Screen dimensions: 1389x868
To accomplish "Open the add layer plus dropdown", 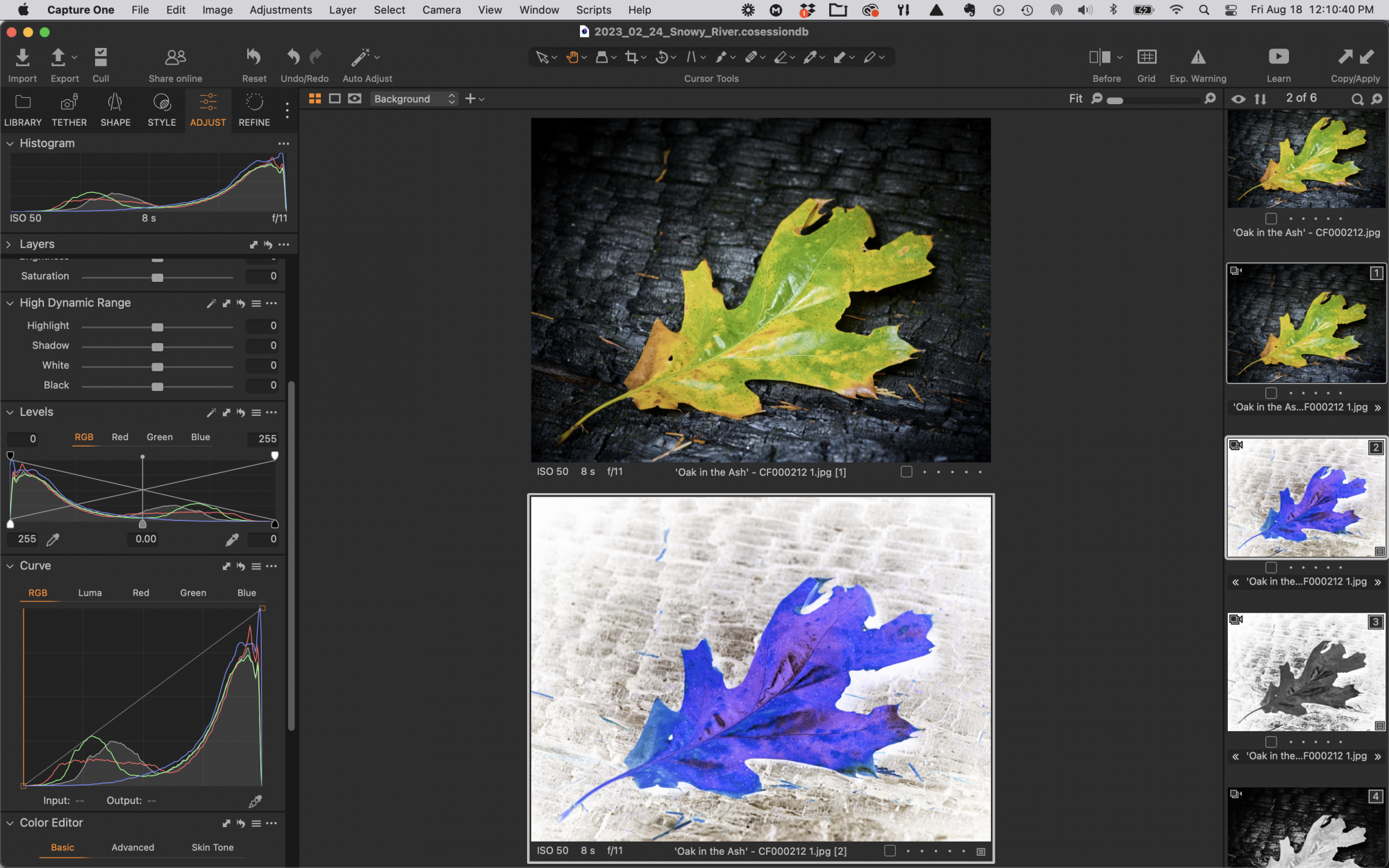I will click(474, 99).
